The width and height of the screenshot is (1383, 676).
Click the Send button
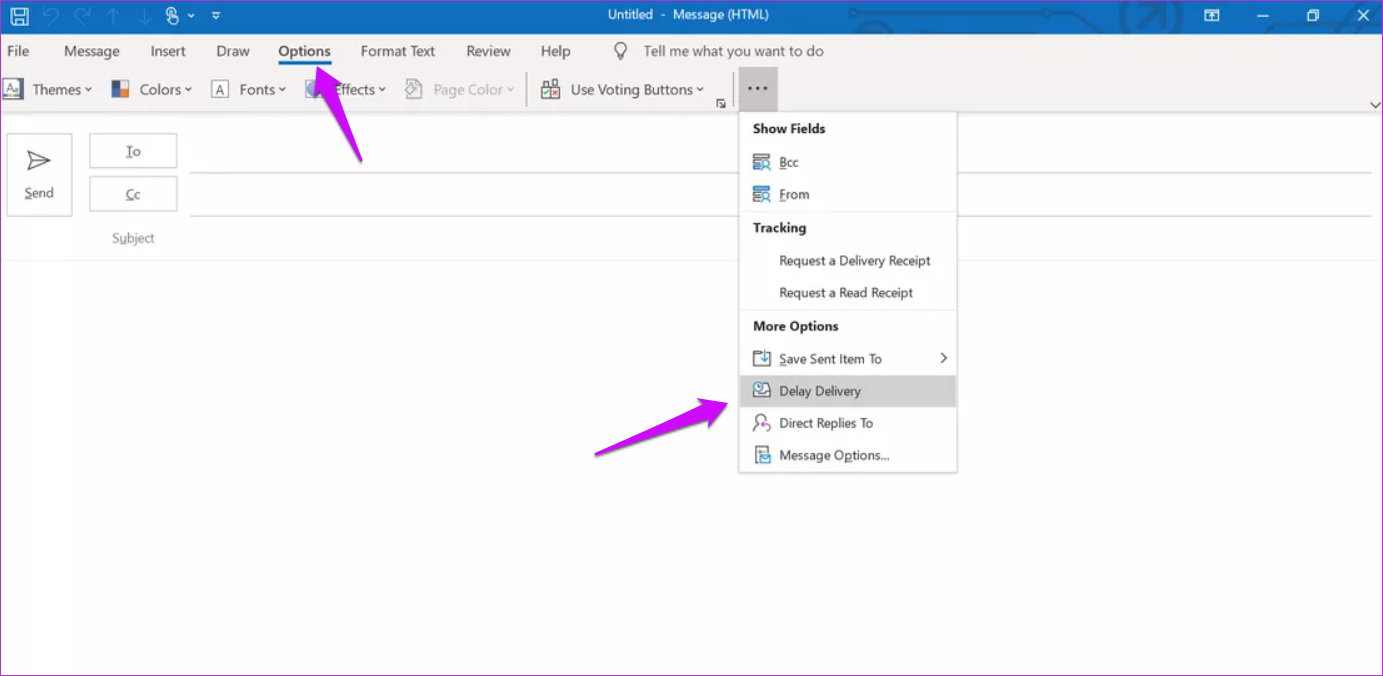click(x=39, y=174)
